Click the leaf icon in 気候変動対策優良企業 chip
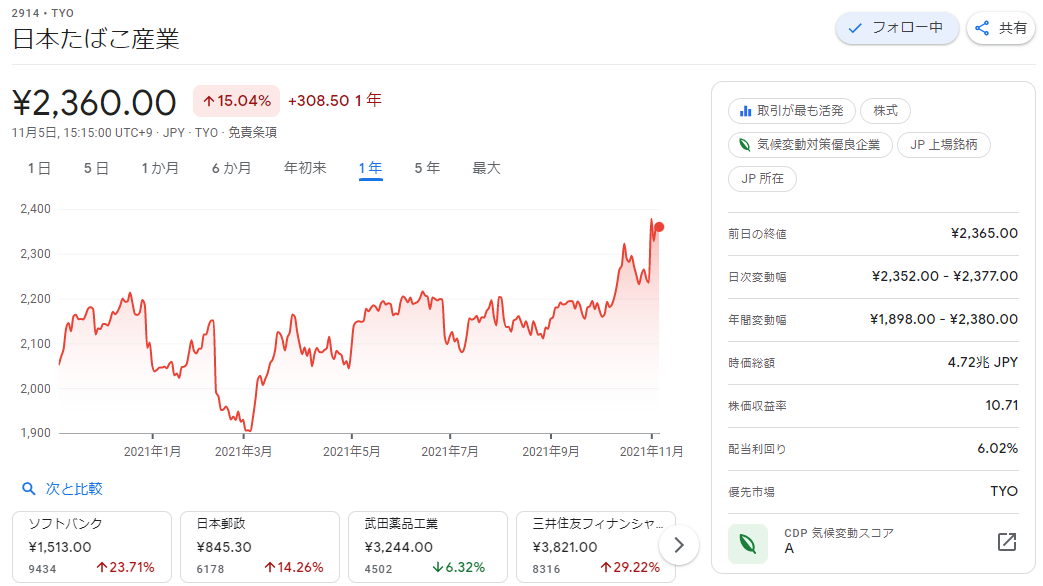This screenshot has width=1043, height=586. 745,145
